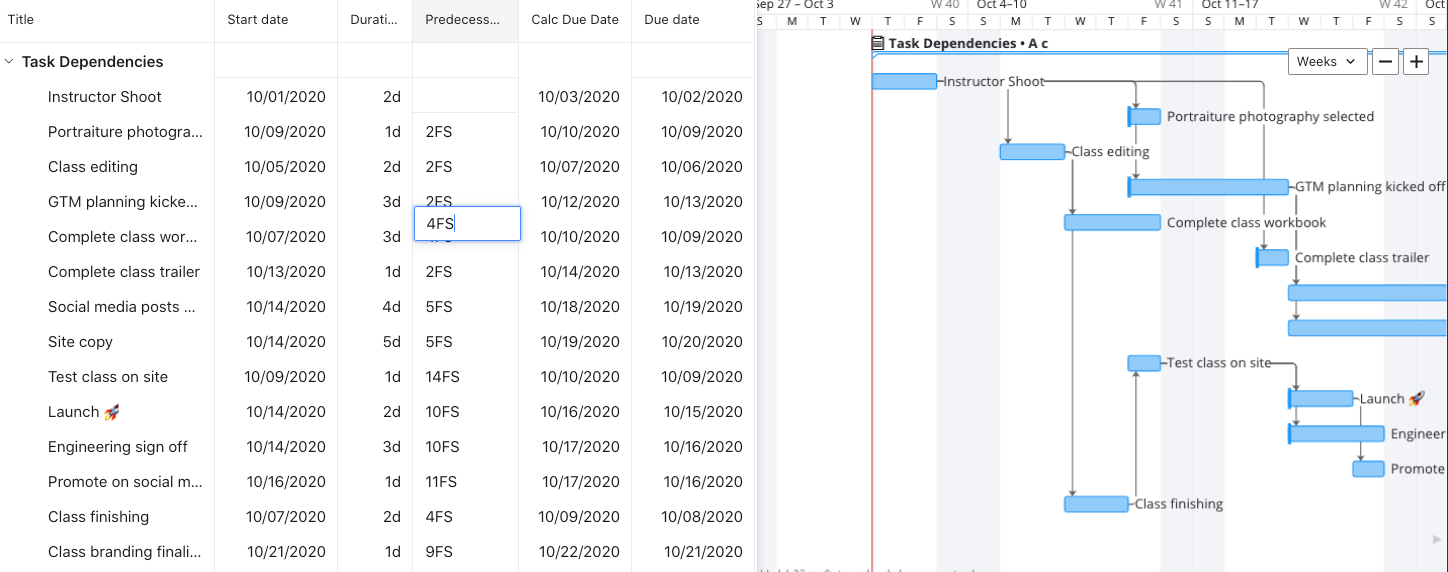The height and width of the screenshot is (572, 1448).
Task: Open the Weeks zoom level dropdown
Action: [x=1327, y=62]
